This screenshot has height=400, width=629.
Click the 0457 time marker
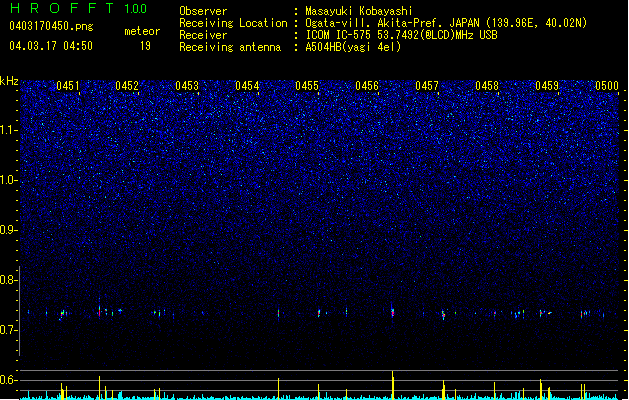tap(427, 86)
